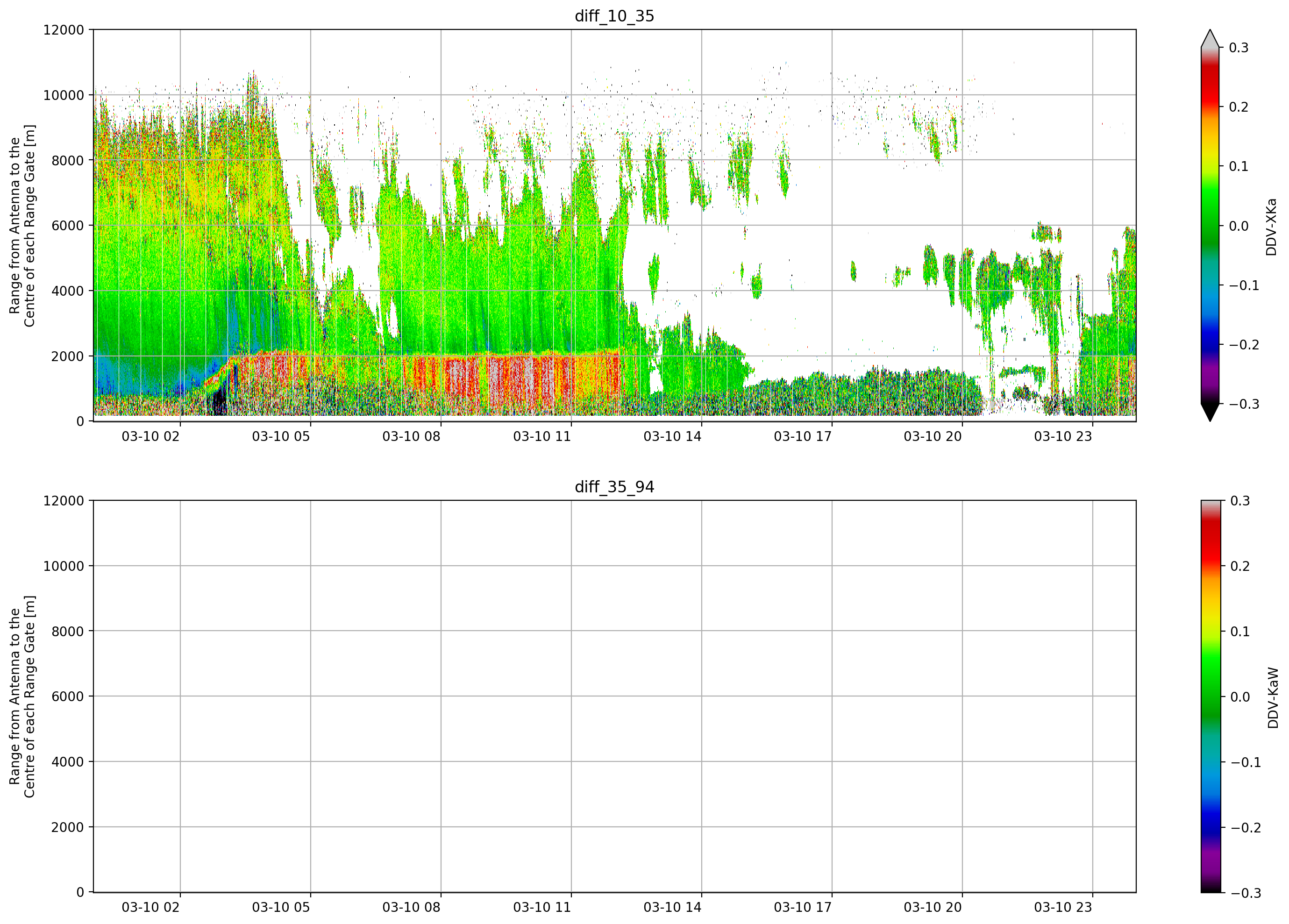Click the bottom plot y-axis Range title
The image size is (1289, 924).
[x=22, y=697]
